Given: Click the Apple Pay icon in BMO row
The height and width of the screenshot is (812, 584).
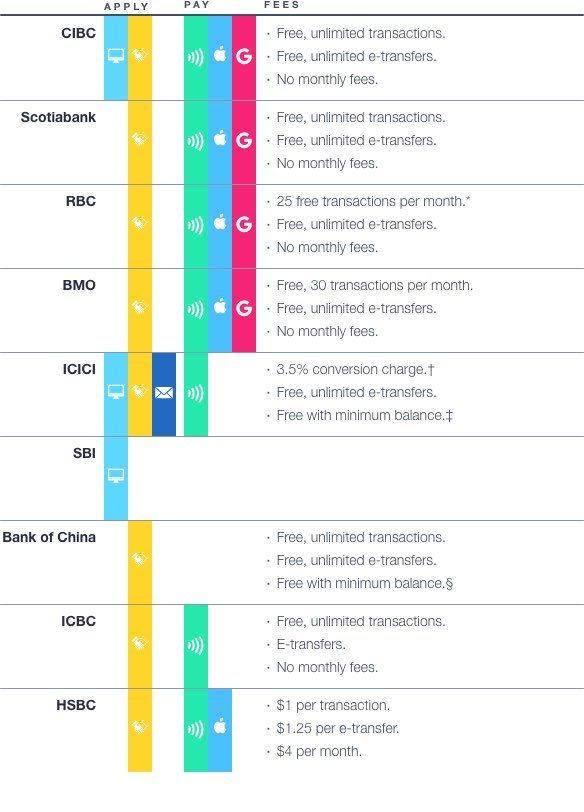Looking at the screenshot, I should tap(220, 307).
